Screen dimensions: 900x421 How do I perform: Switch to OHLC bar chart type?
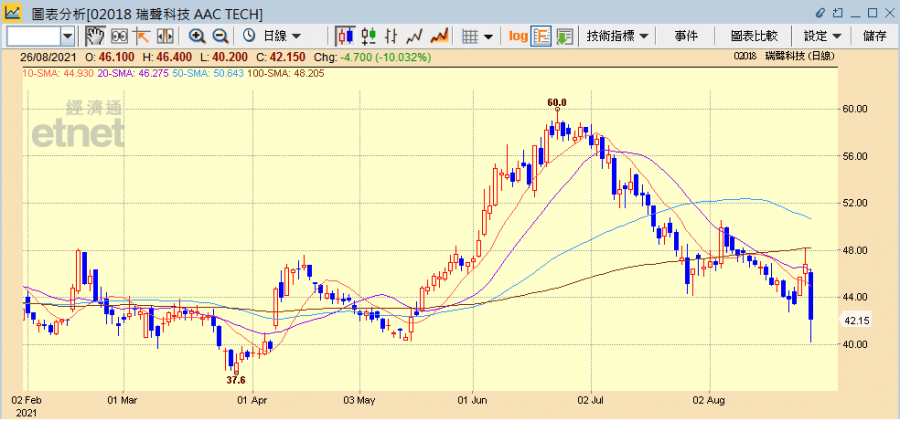coord(368,36)
